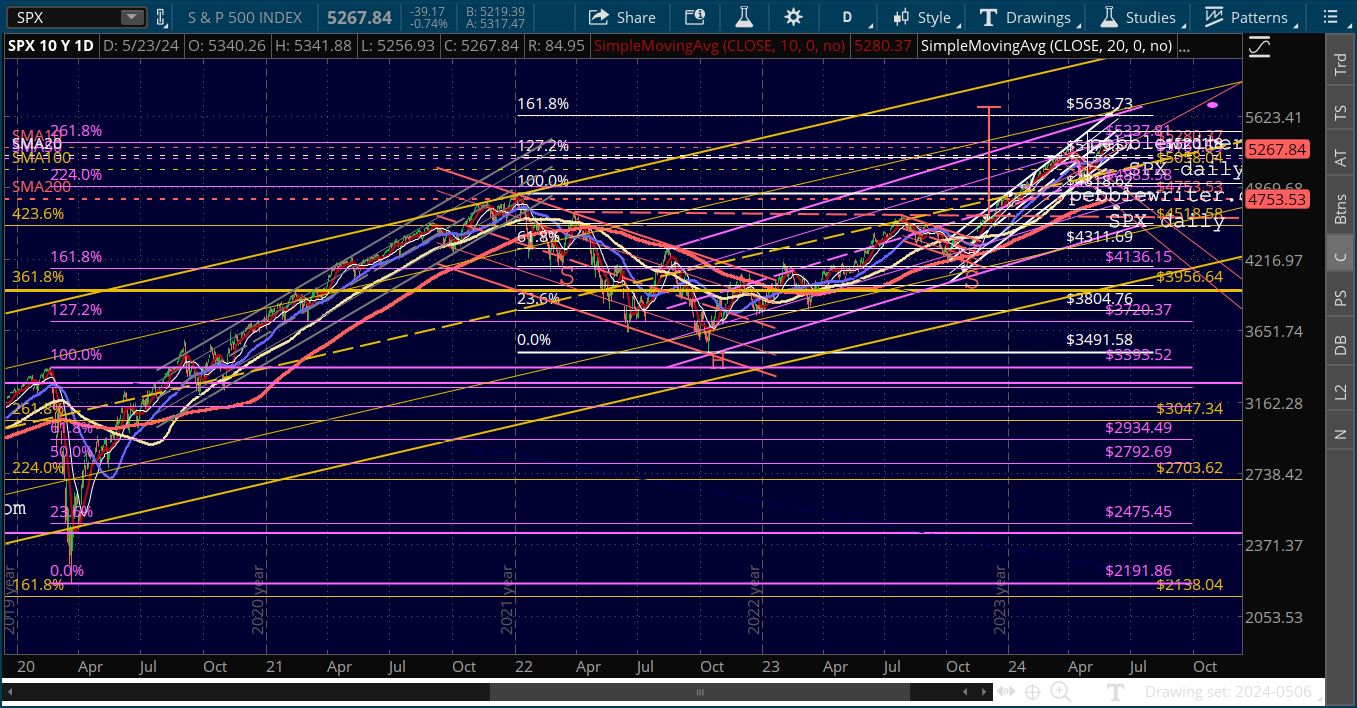Toggle the price axis scale icon
Image resolution: width=1357 pixels, height=708 pixels.
click(x=1259, y=46)
